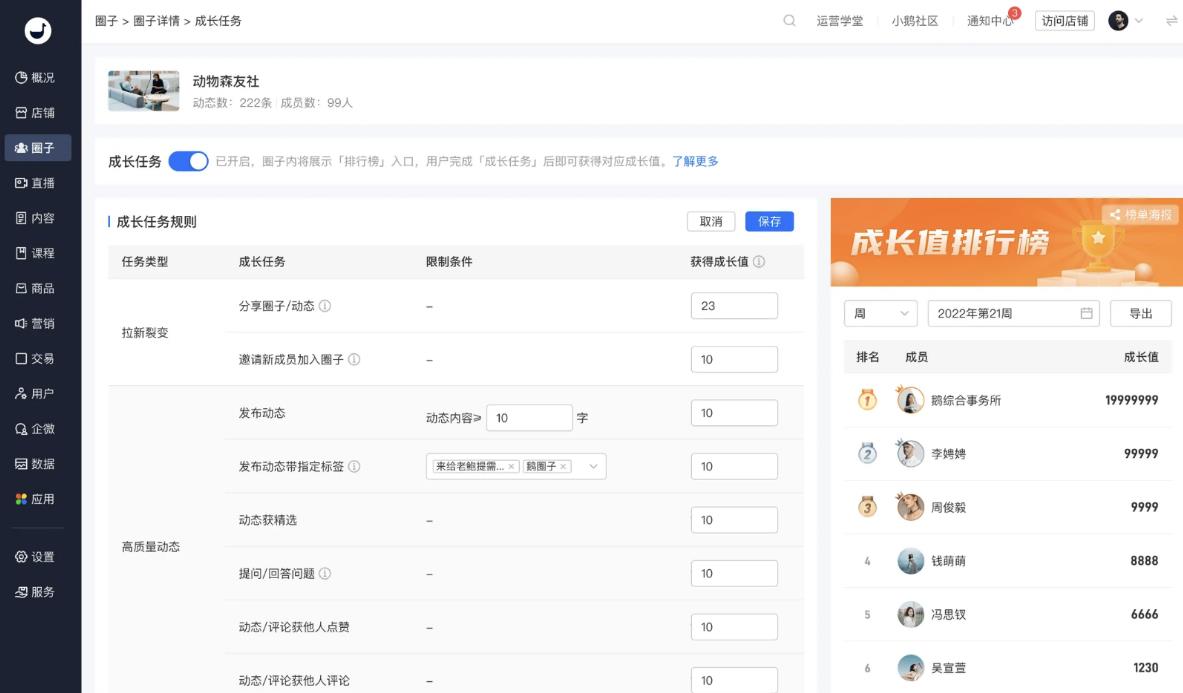The width and height of the screenshot is (1183, 693).
Task: Click the calendar icon in week picker
Action: point(1086,313)
